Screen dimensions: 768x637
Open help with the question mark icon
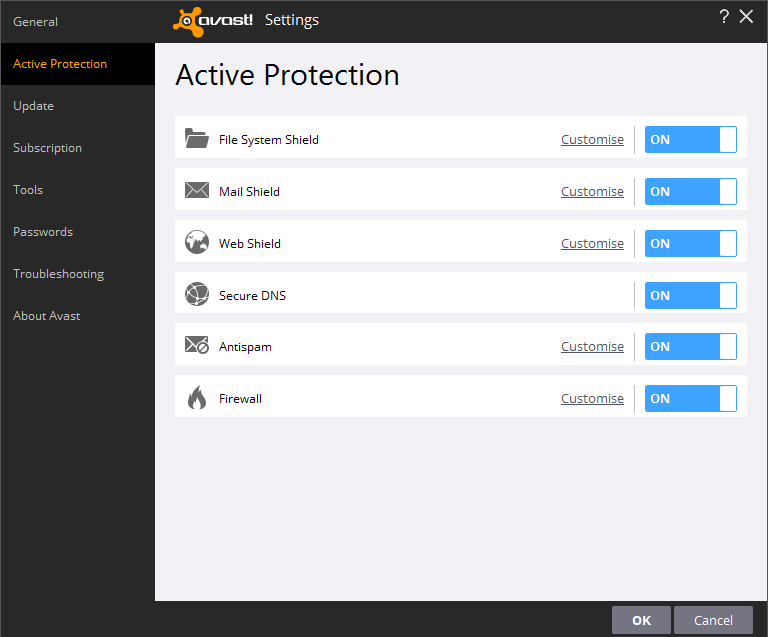(724, 17)
